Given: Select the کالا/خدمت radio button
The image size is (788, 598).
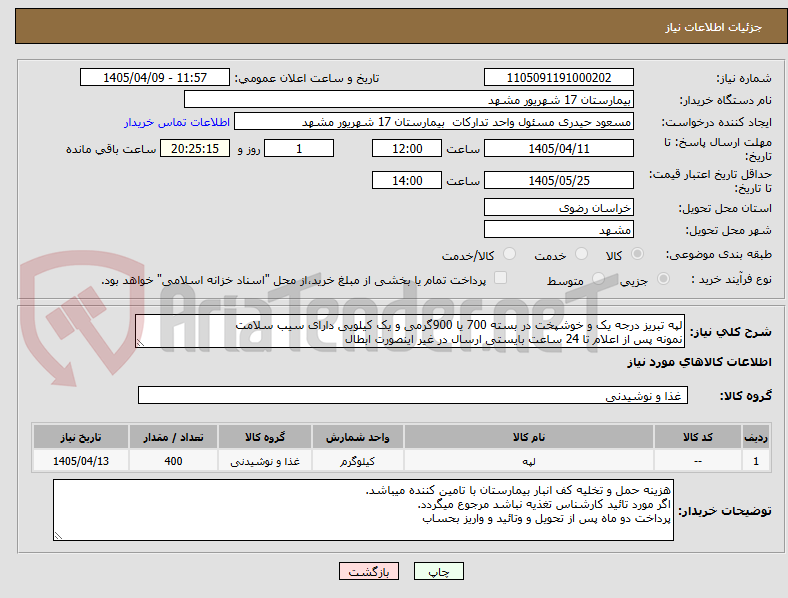Looking at the screenshot, I should click(510, 254).
